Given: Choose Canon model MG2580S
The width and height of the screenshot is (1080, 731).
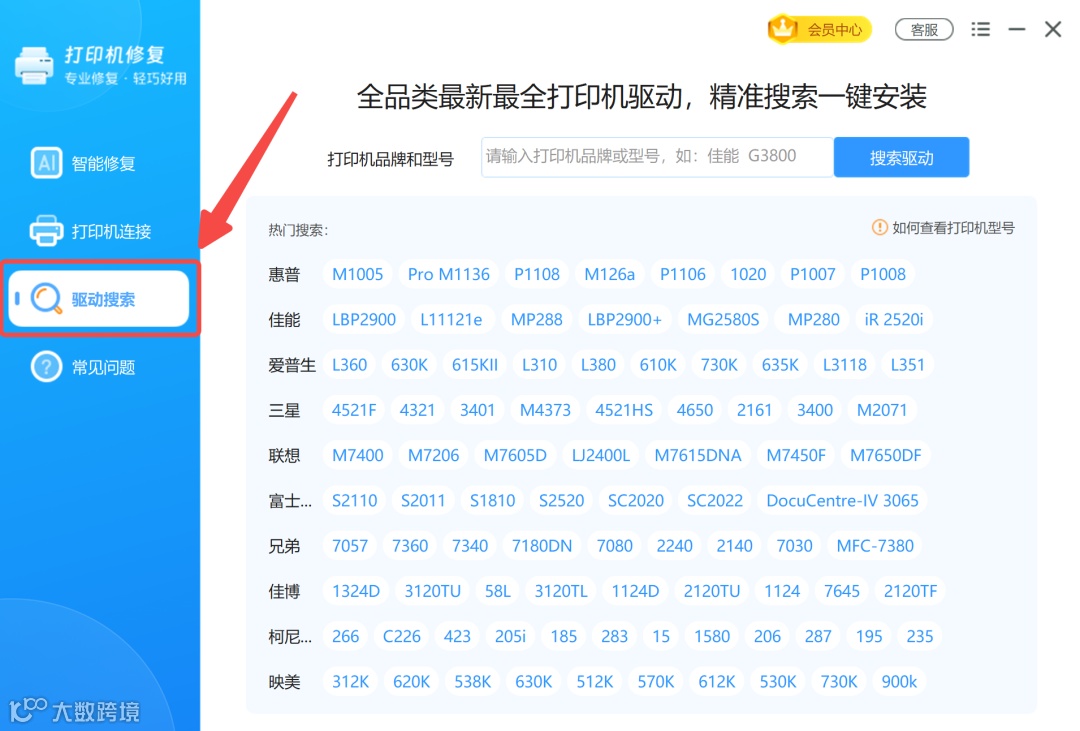Looking at the screenshot, I should (723, 320).
